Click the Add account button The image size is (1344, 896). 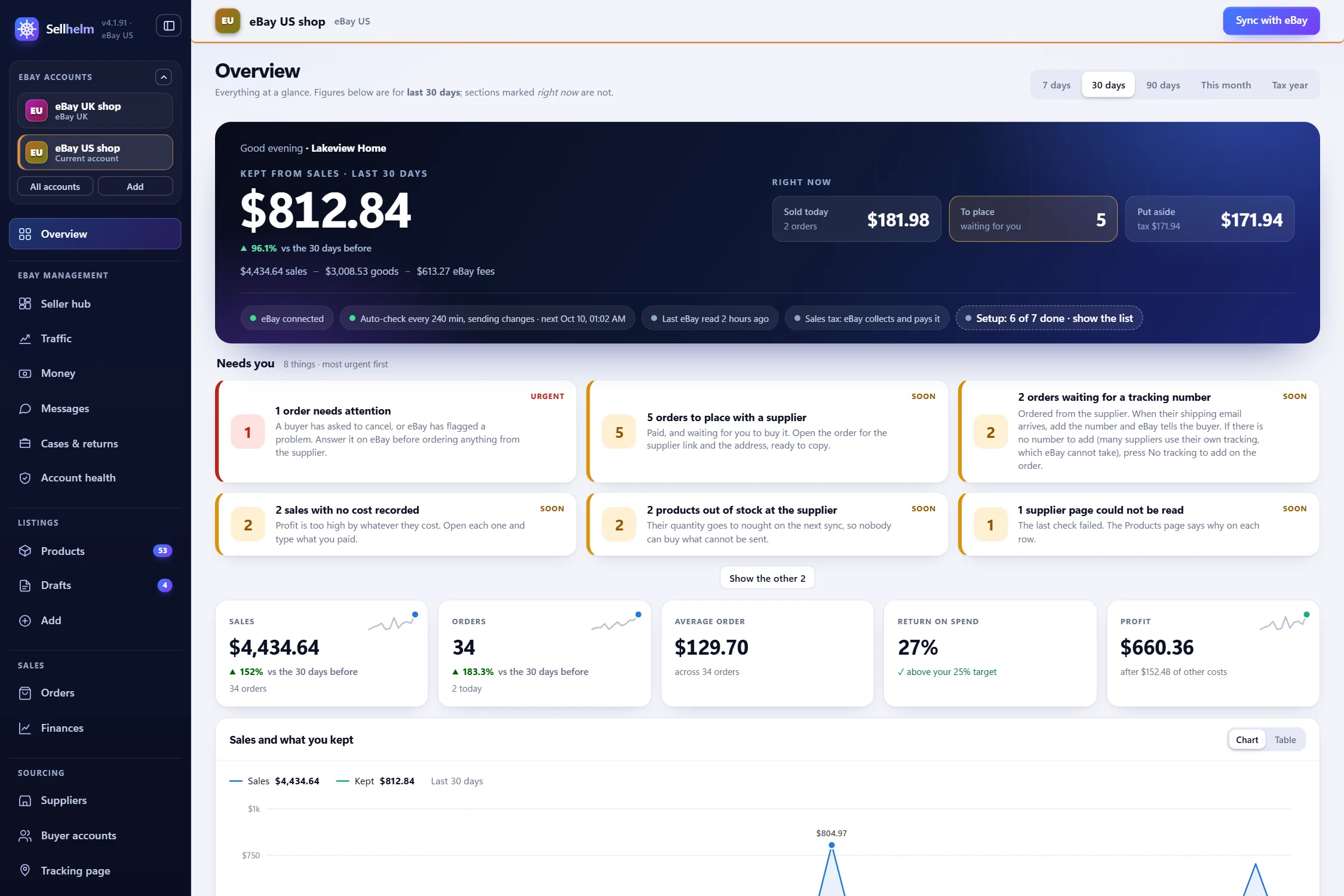tap(135, 186)
